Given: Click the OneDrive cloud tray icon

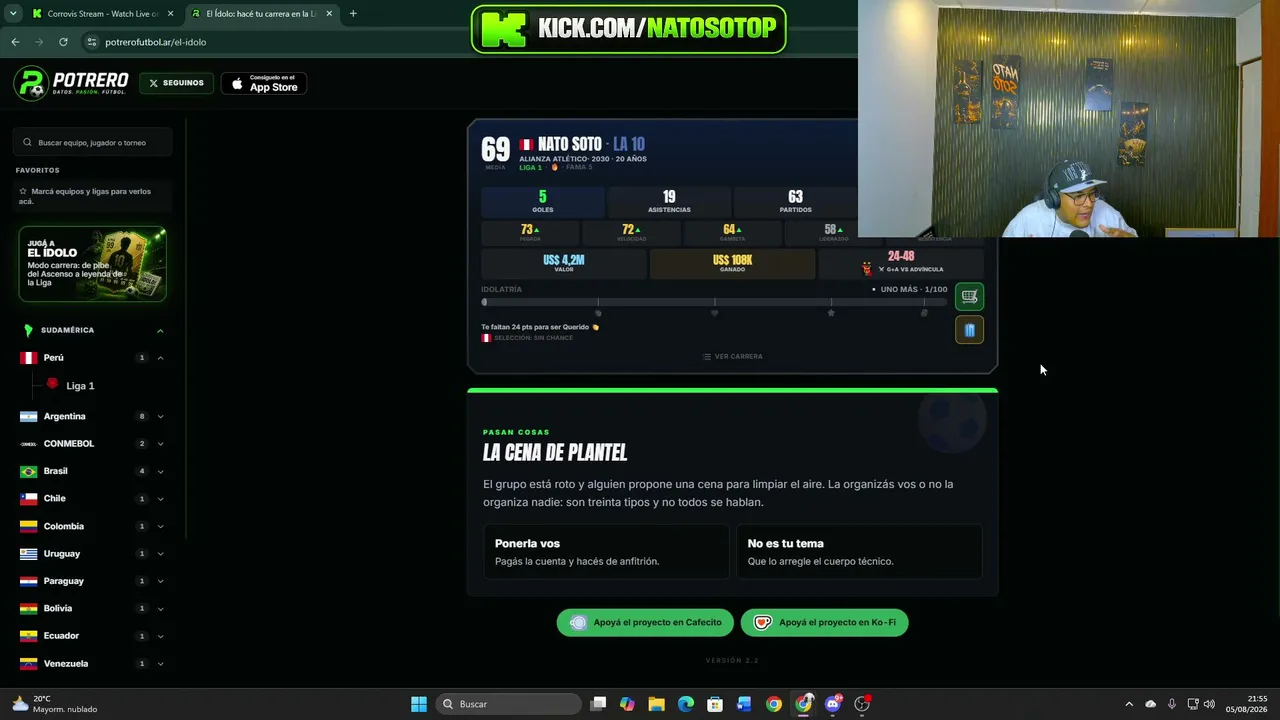Looking at the screenshot, I should coord(1151,704).
